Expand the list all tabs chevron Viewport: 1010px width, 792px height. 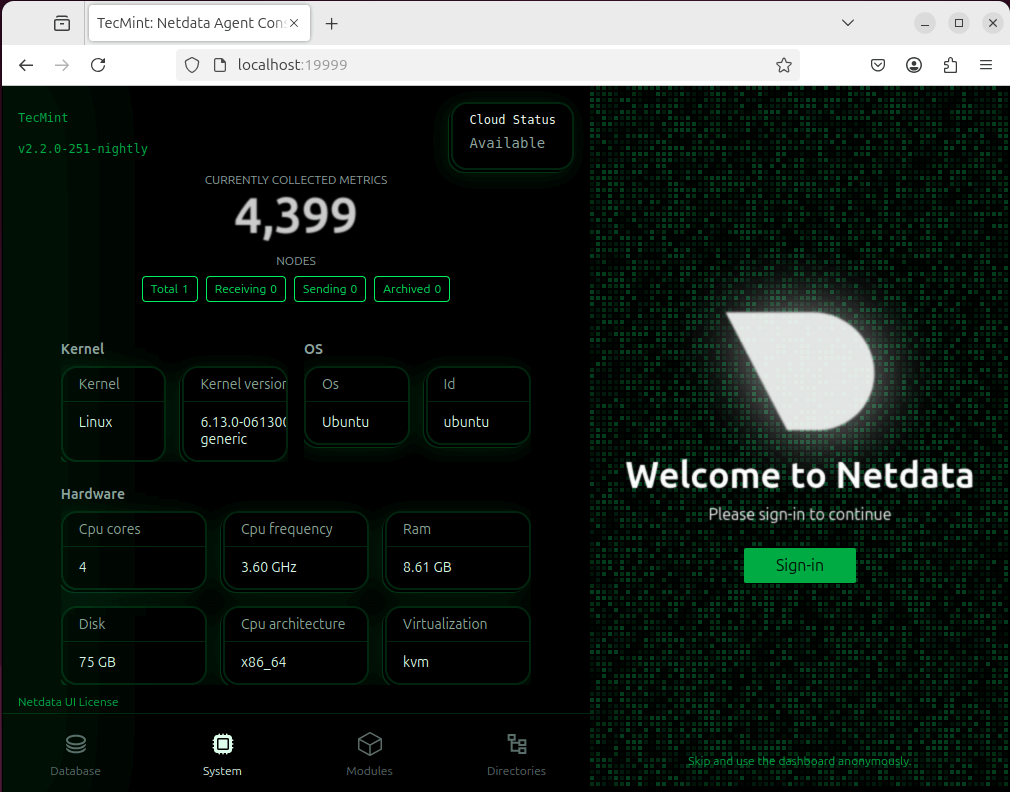pyautogui.click(x=848, y=23)
